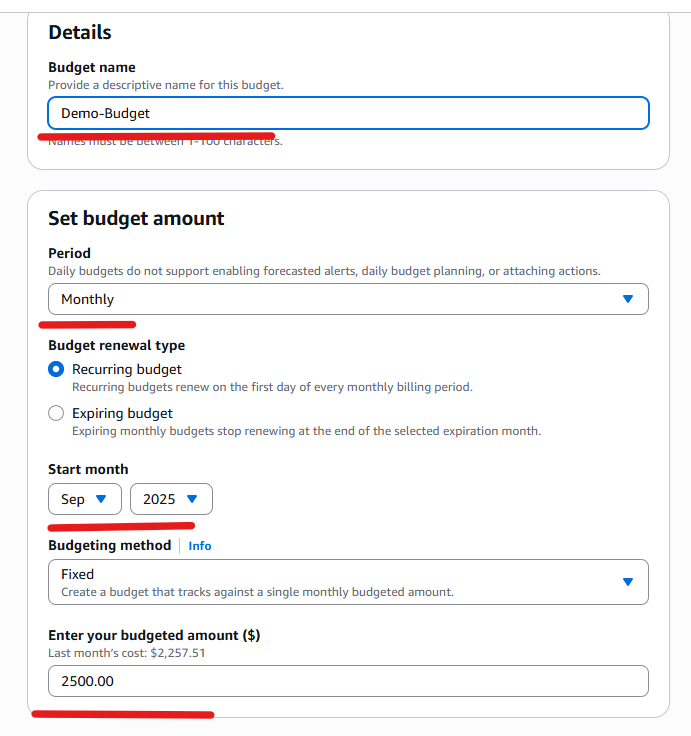
Task: Open the 2025 start year dropdown
Action: pyautogui.click(x=171, y=499)
